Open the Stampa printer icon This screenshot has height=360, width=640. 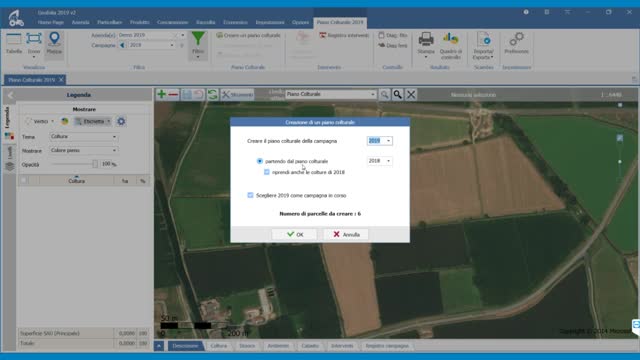(x=426, y=40)
